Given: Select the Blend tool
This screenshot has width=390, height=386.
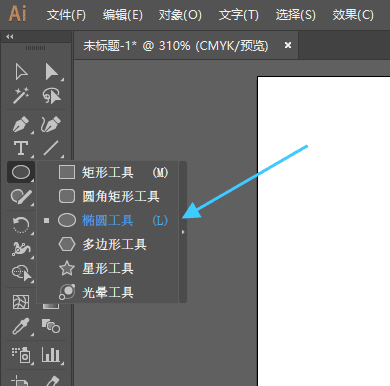Looking at the screenshot, I should (51, 326).
